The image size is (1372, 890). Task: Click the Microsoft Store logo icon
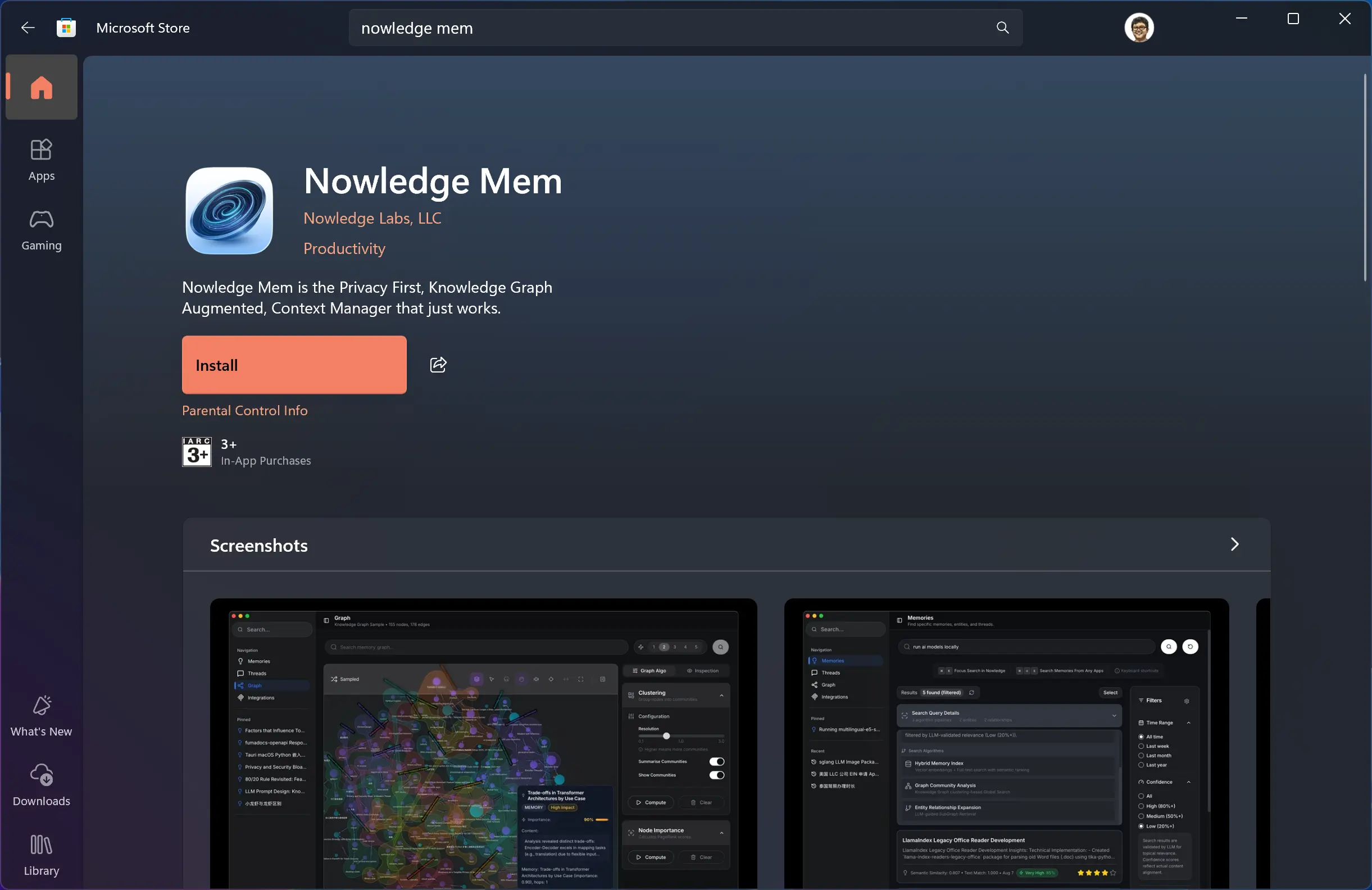(x=66, y=28)
